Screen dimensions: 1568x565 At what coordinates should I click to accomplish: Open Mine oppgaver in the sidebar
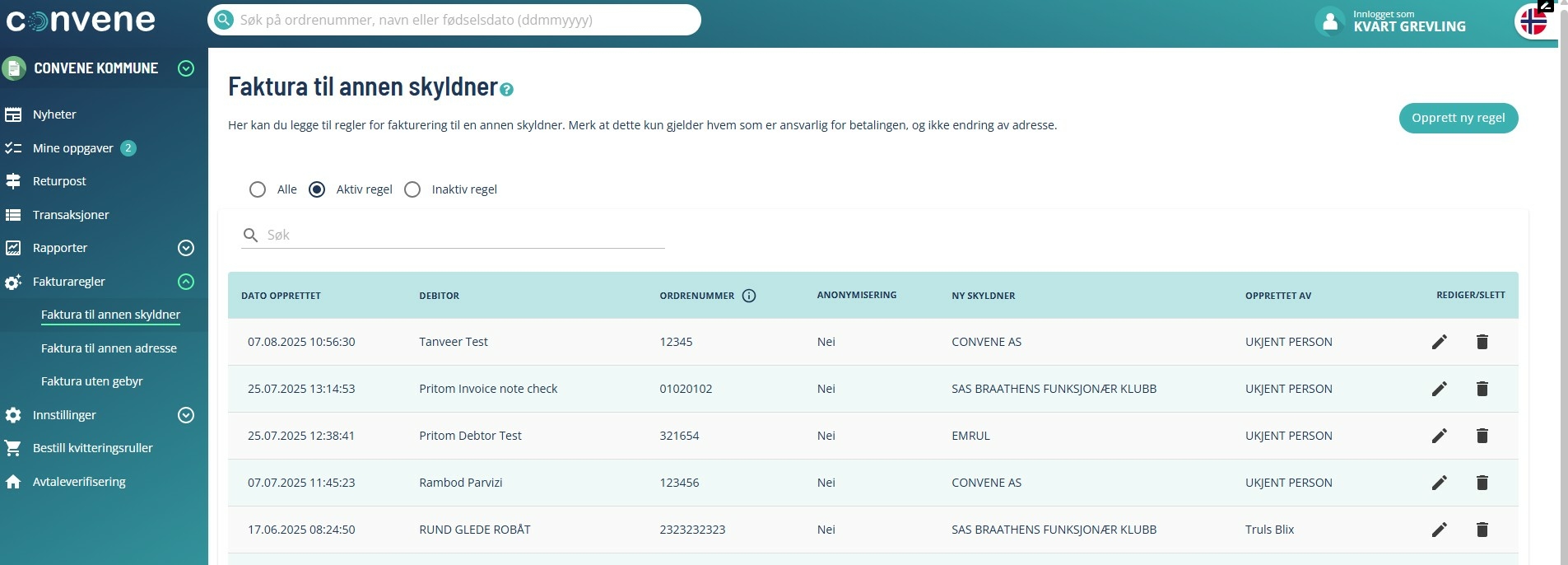pyautogui.click(x=72, y=148)
